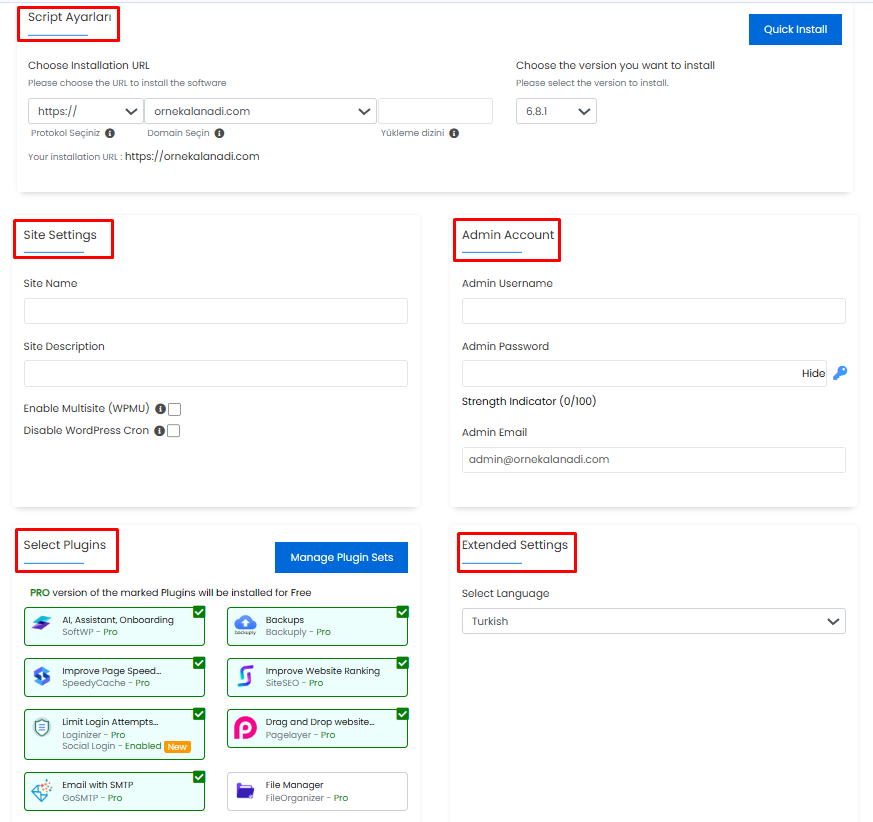Enable Multisite (WPMU) checkbox

pos(175,409)
